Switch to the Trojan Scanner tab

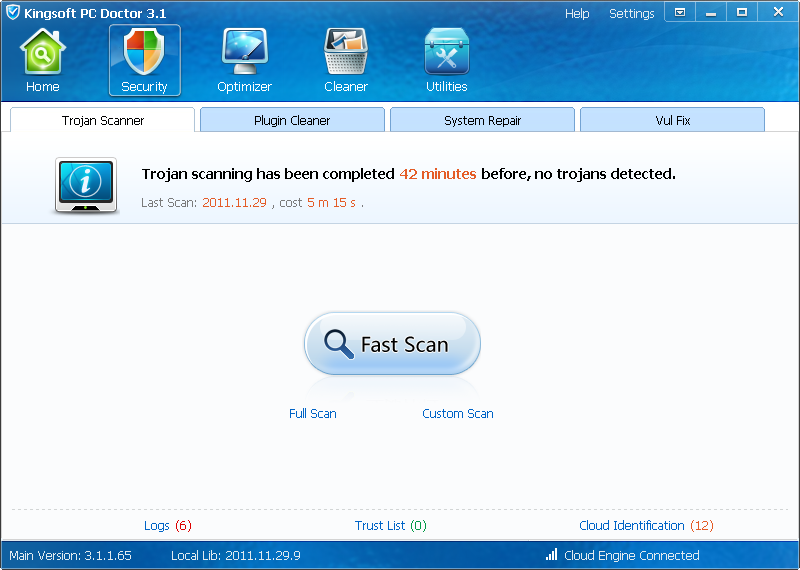click(103, 120)
